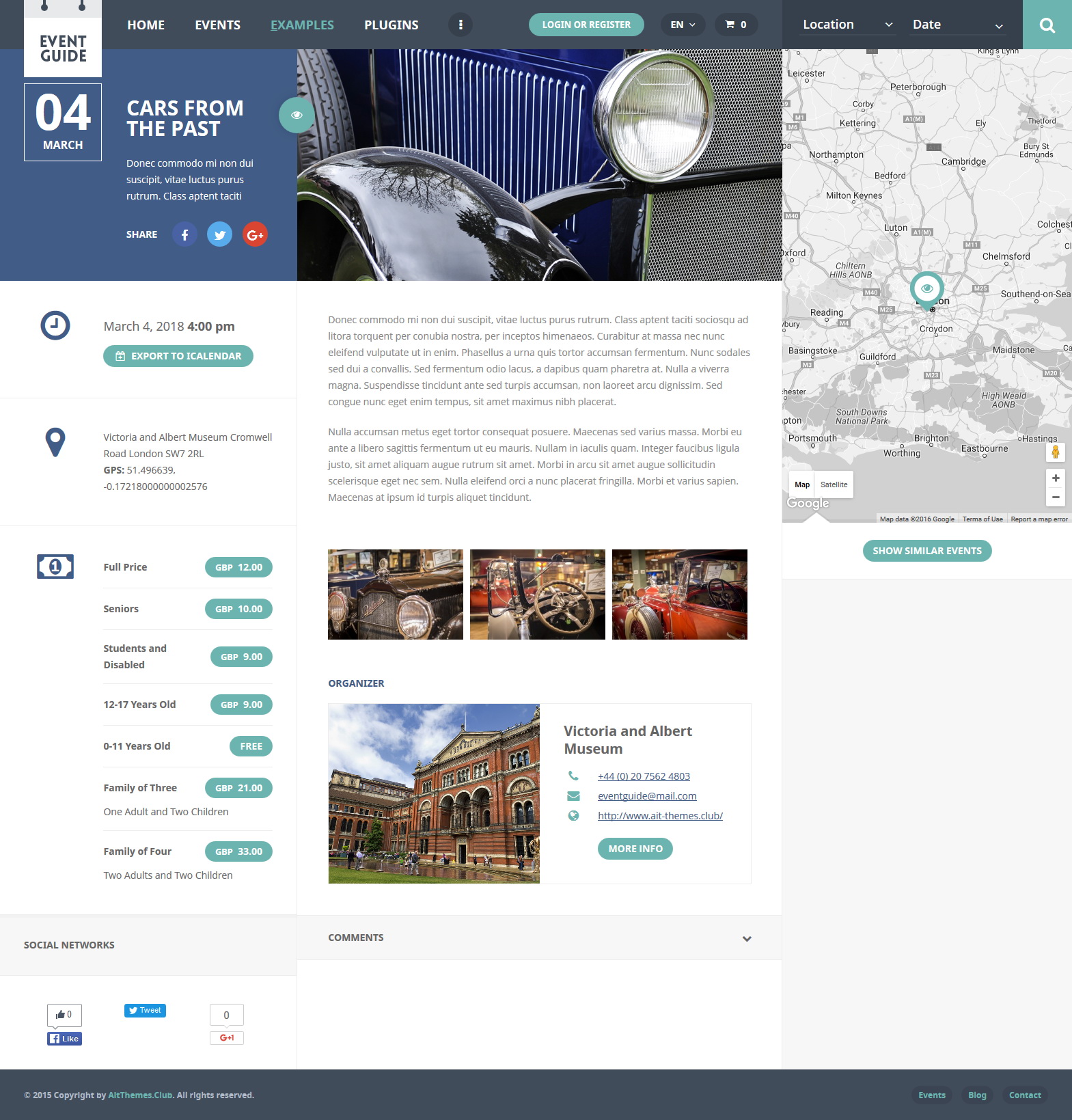Click the clock icon by event date

click(55, 325)
